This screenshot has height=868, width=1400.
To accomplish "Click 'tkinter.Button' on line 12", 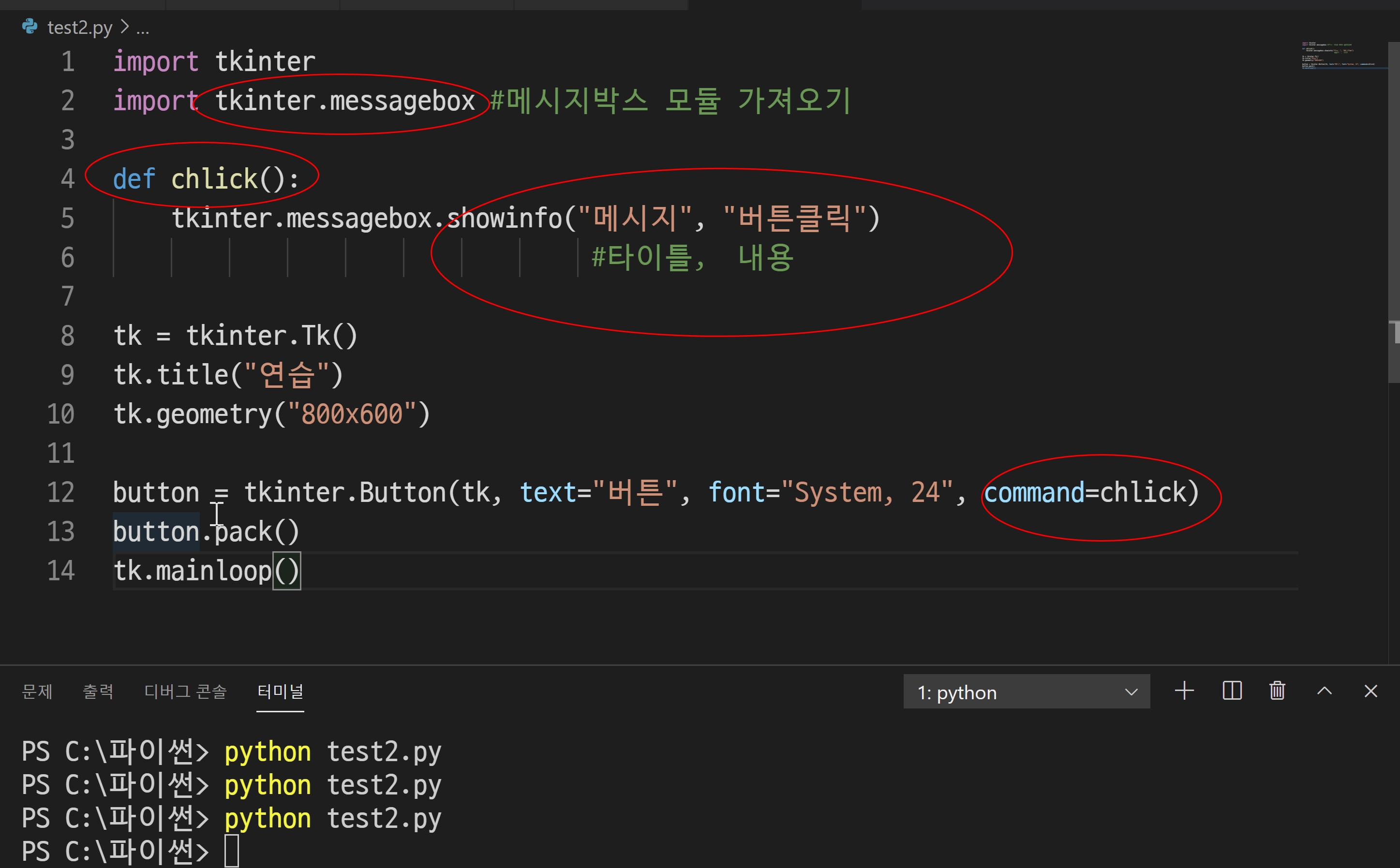I will pyautogui.click(x=345, y=493).
